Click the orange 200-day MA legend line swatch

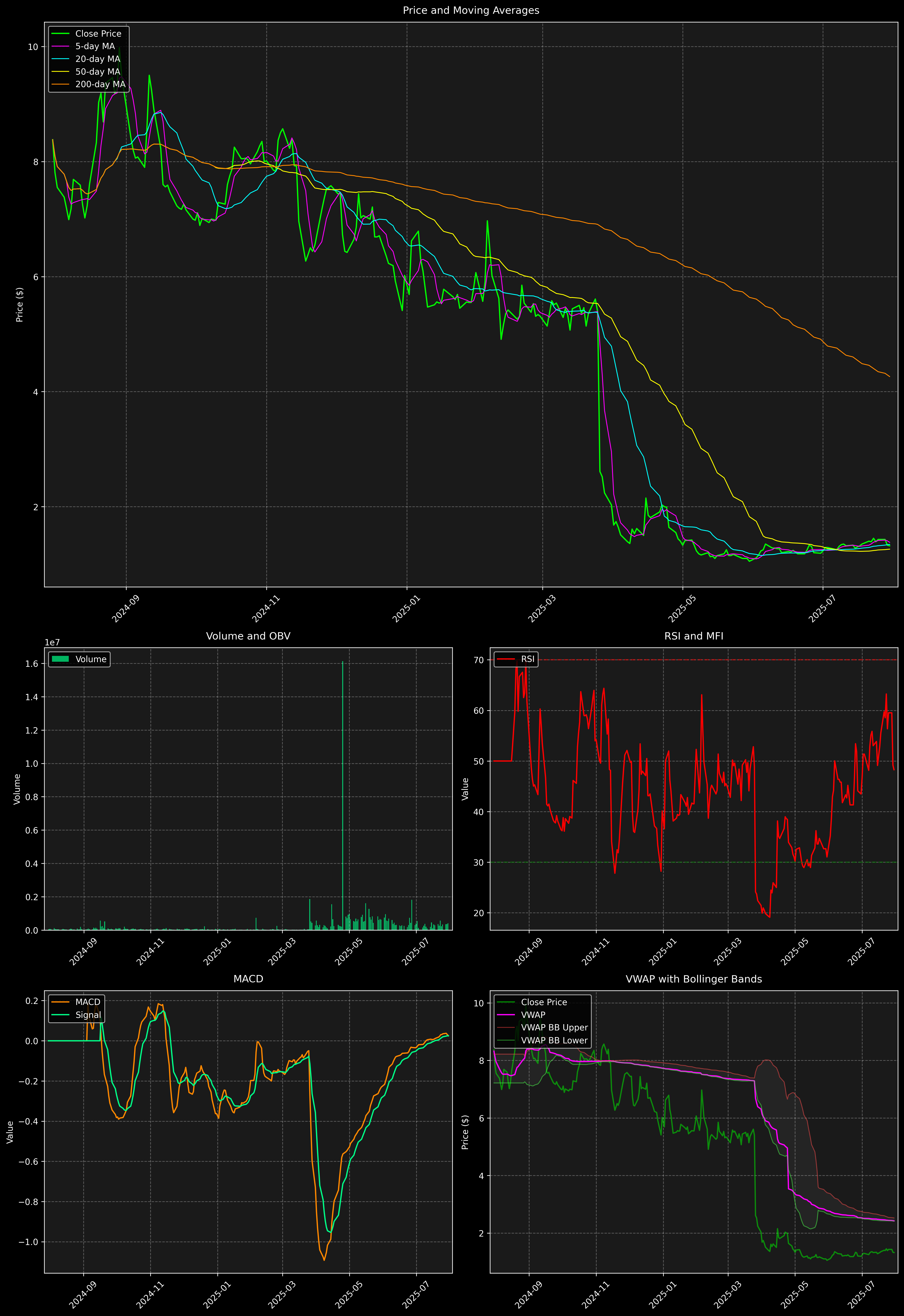click(61, 84)
